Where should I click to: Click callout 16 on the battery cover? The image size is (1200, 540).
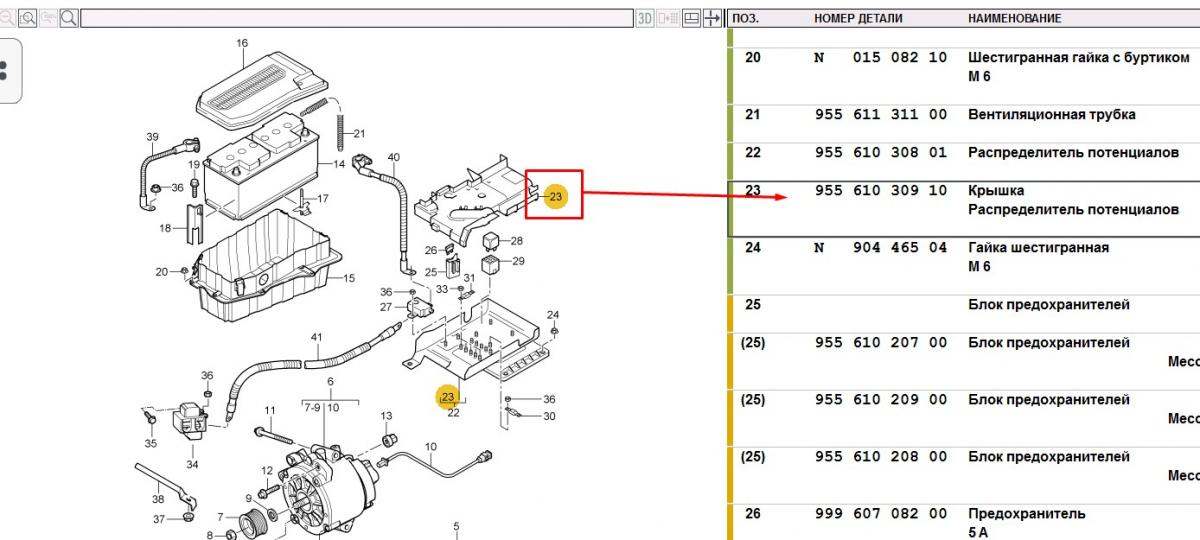pos(242,43)
